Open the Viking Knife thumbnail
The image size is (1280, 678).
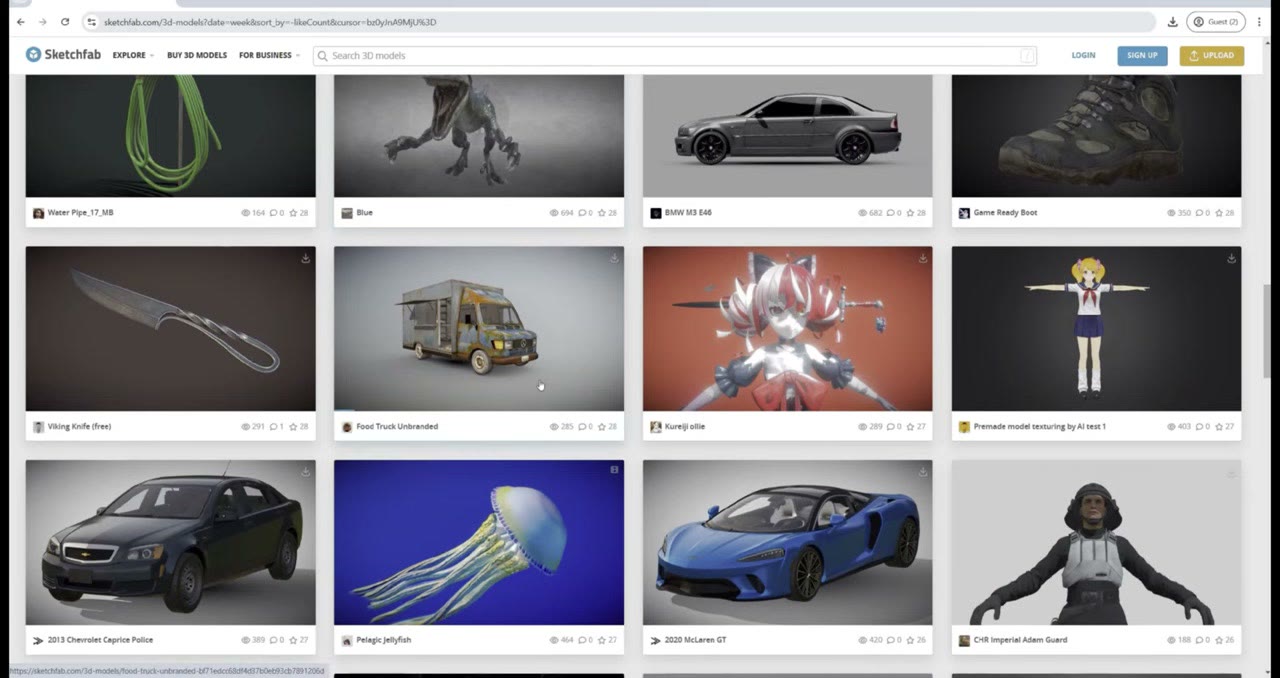click(x=170, y=329)
